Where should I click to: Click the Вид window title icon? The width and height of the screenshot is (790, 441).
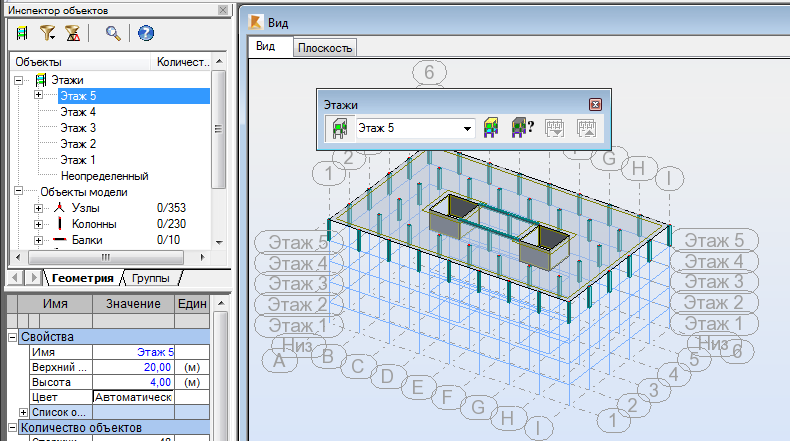point(256,22)
